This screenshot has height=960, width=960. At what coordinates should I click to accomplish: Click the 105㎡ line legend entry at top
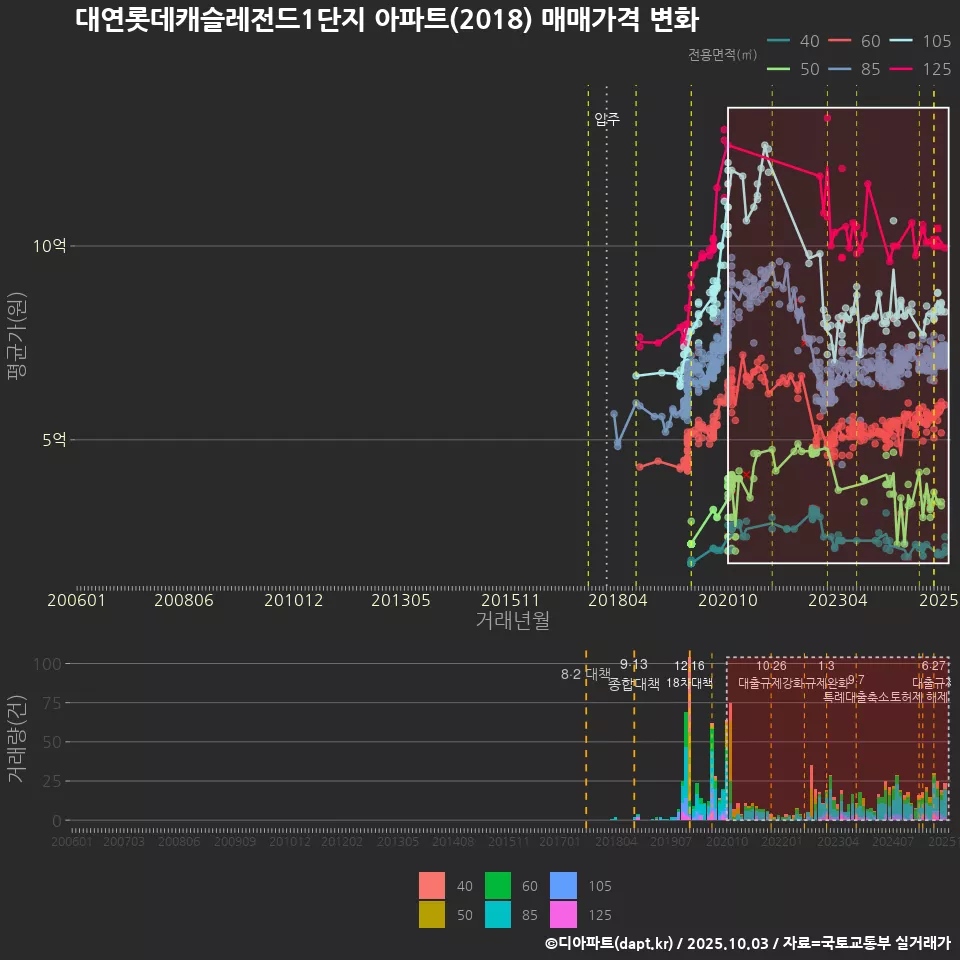pyautogui.click(x=903, y=41)
